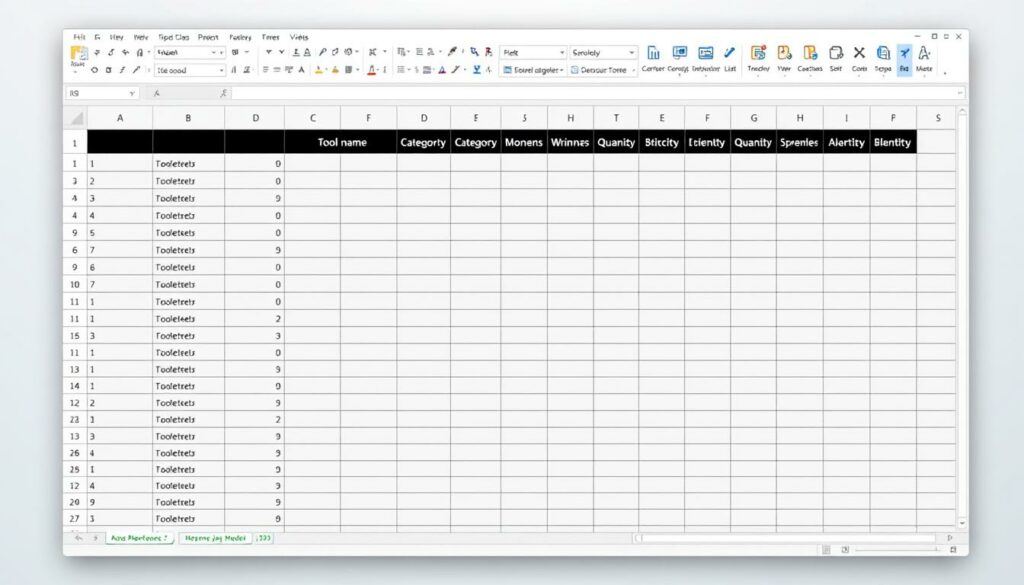The height and width of the screenshot is (585, 1024).
Task: Select the Blentity header cell
Action: tap(893, 142)
